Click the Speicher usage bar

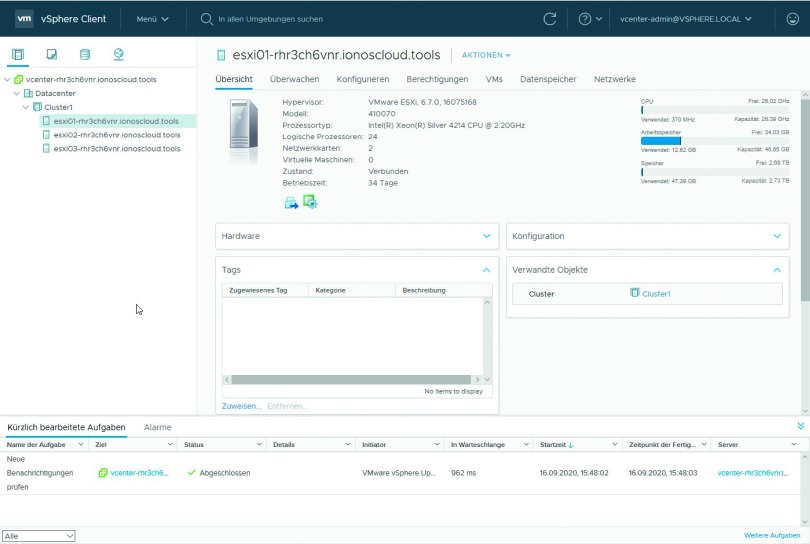pyautogui.click(x=715, y=172)
